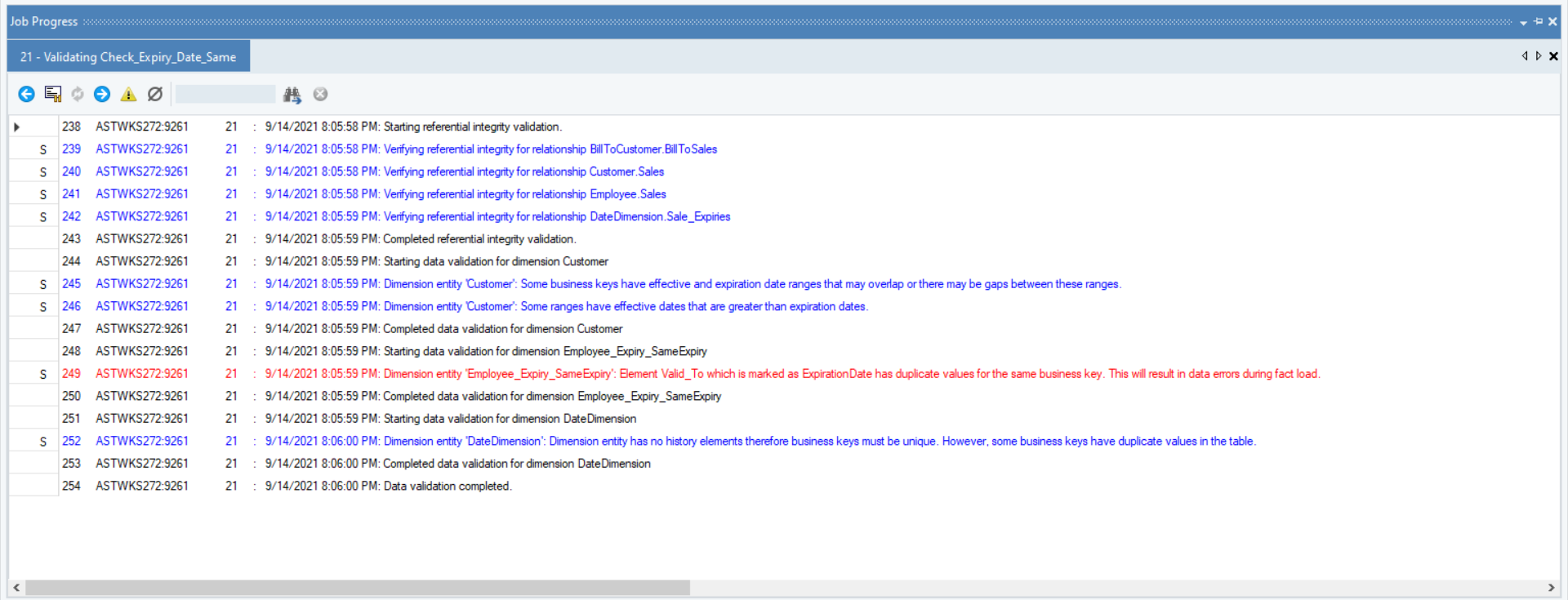Click the horizontal scrollbar thumb
The height and width of the screenshot is (600, 1568).
point(358,588)
